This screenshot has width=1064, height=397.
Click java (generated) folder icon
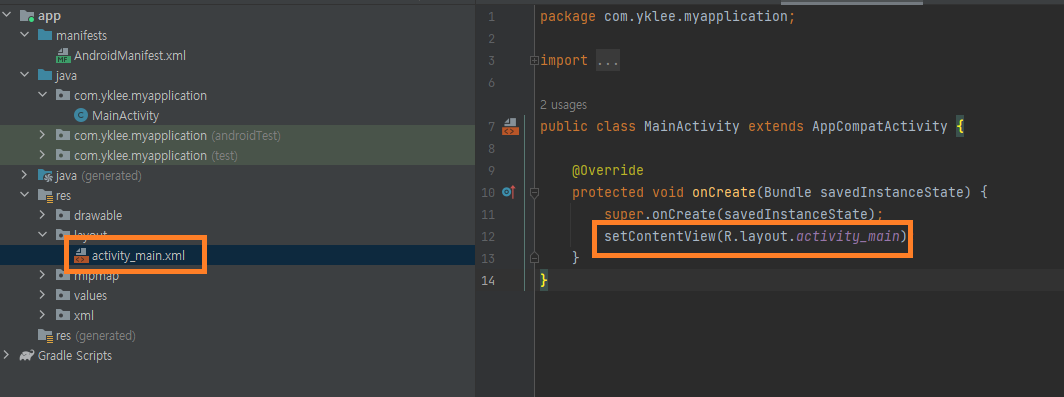tap(45, 176)
